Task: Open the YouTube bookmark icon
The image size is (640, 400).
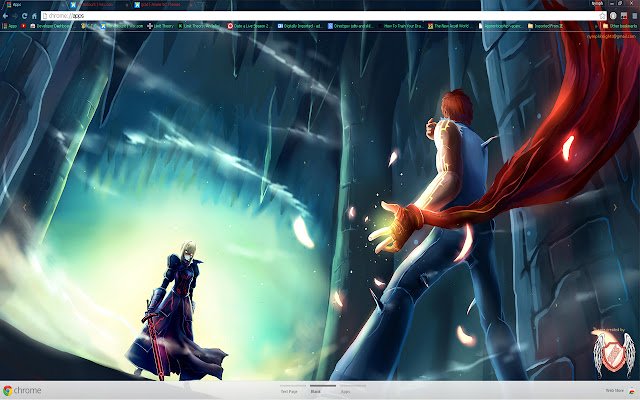Action: (x=24, y=26)
